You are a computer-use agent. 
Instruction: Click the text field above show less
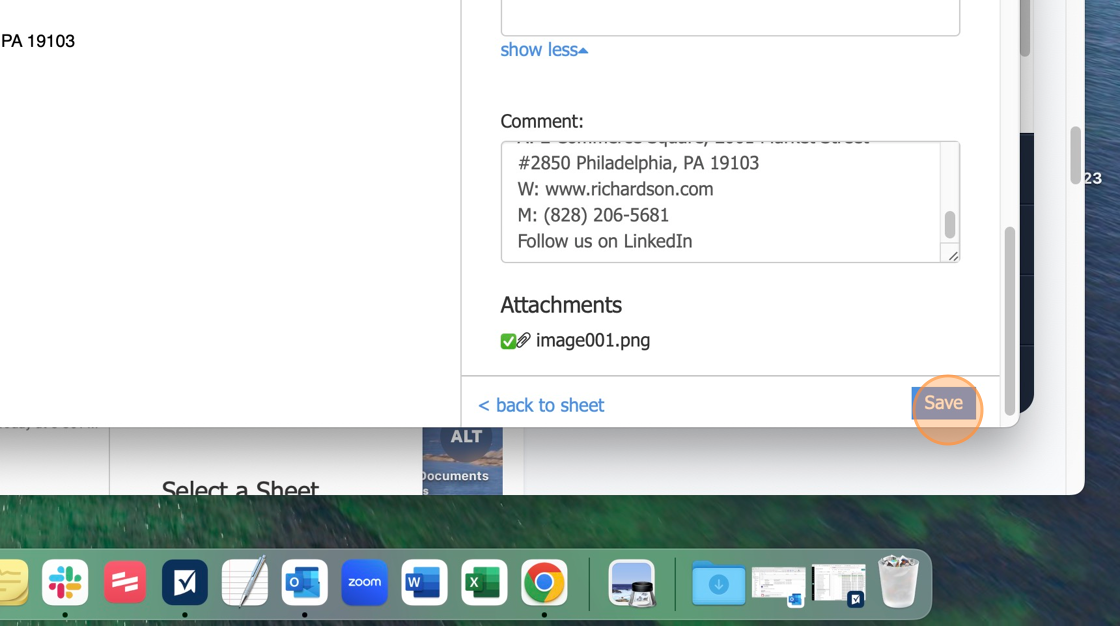point(730,17)
